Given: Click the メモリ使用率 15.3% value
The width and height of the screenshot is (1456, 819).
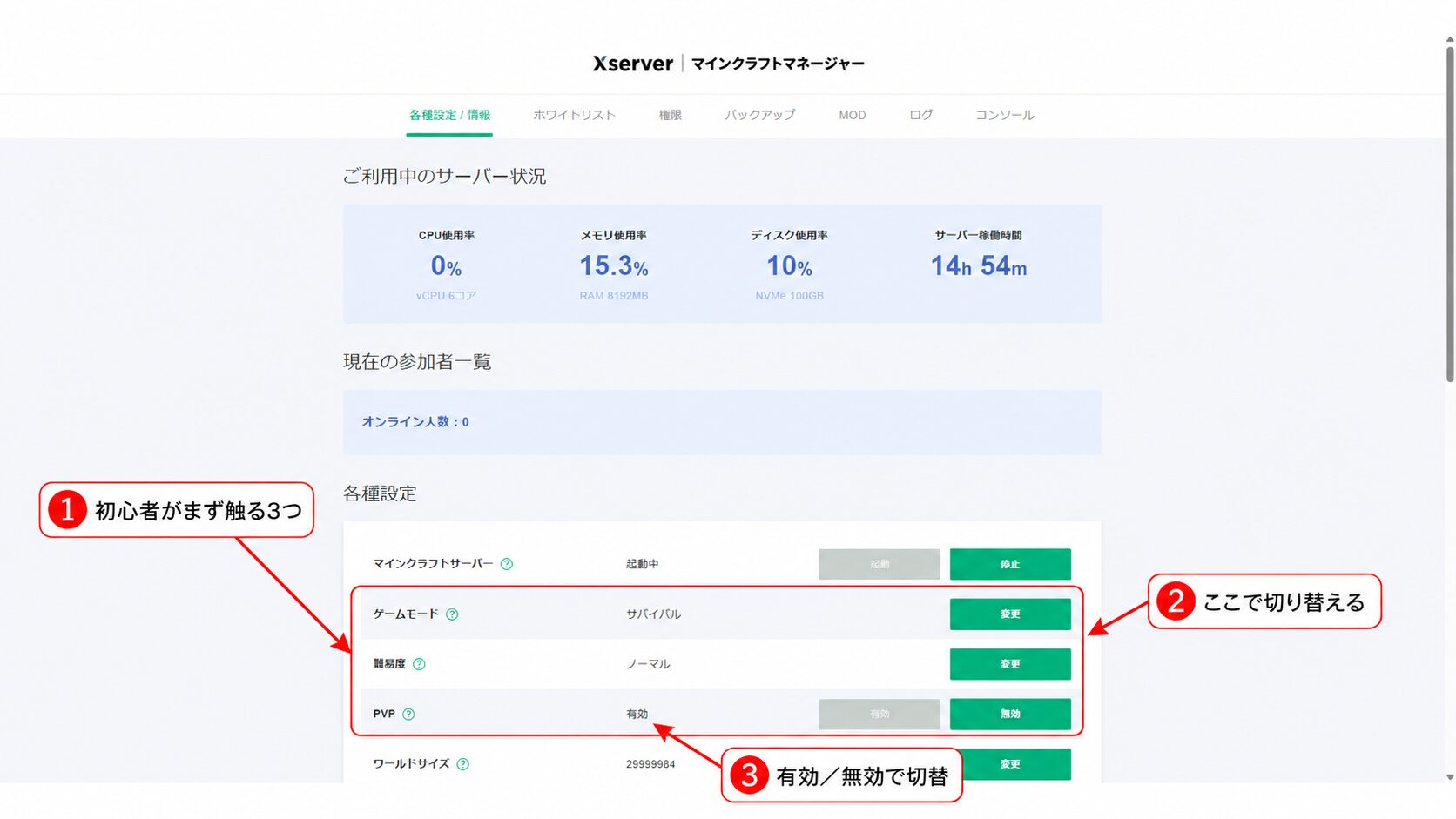Looking at the screenshot, I should tap(614, 265).
